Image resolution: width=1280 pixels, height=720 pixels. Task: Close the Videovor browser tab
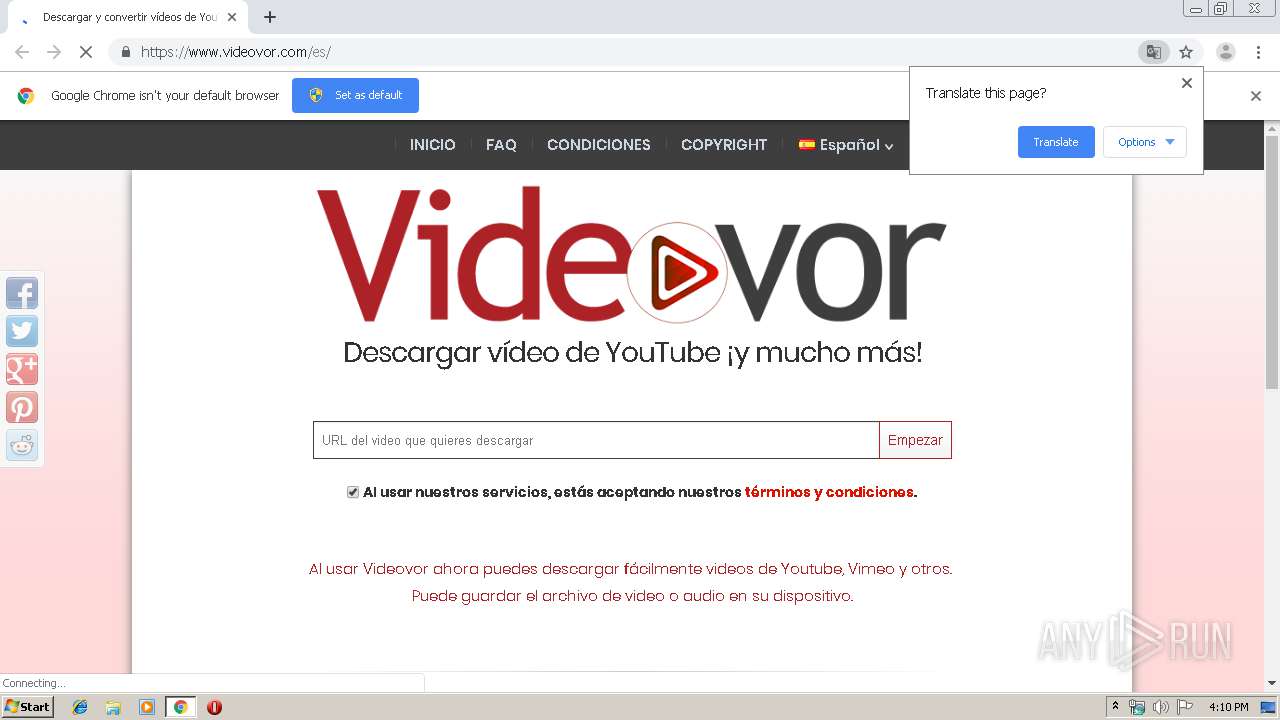[232, 17]
